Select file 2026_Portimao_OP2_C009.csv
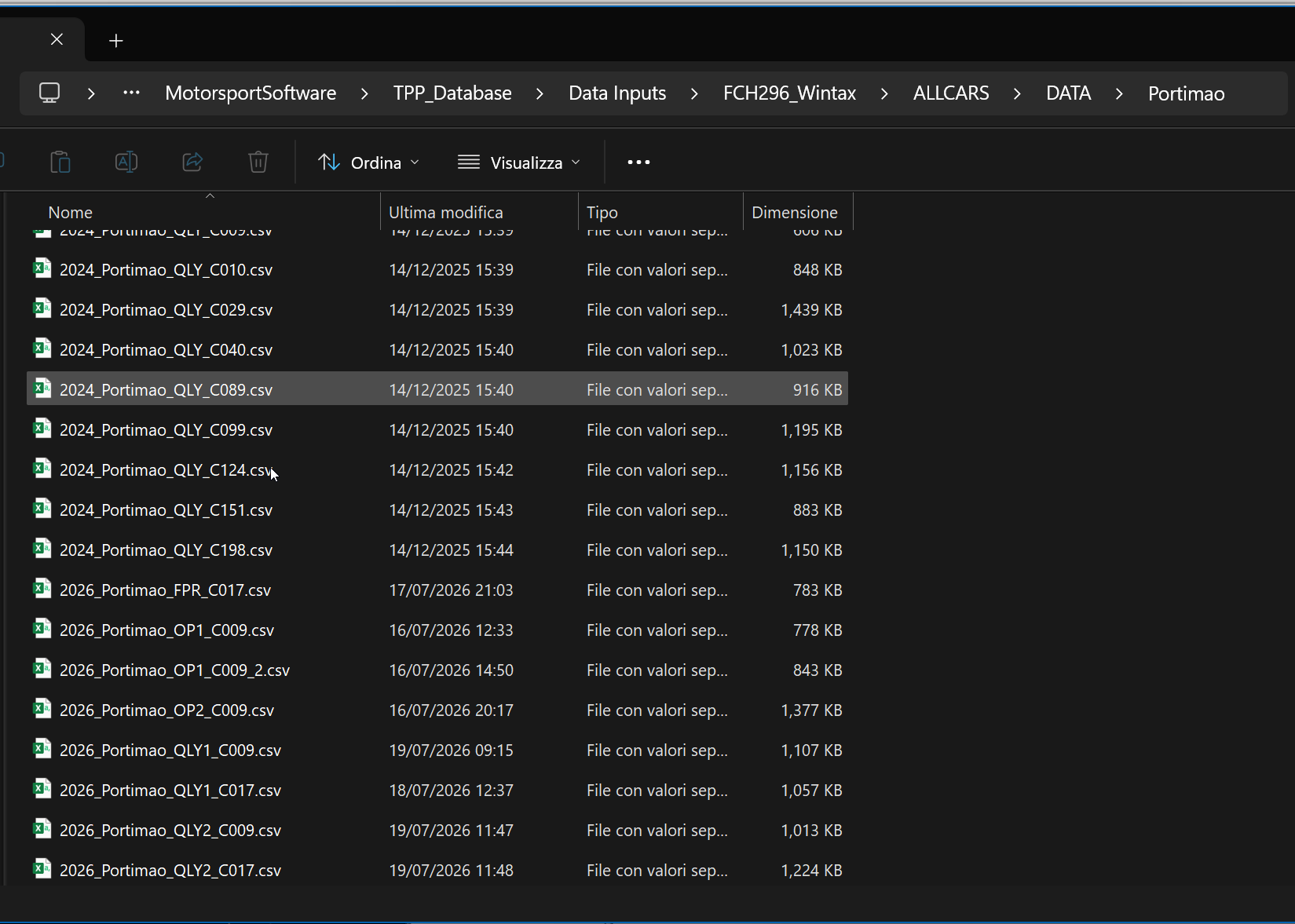The height and width of the screenshot is (924, 1295). coord(437,710)
